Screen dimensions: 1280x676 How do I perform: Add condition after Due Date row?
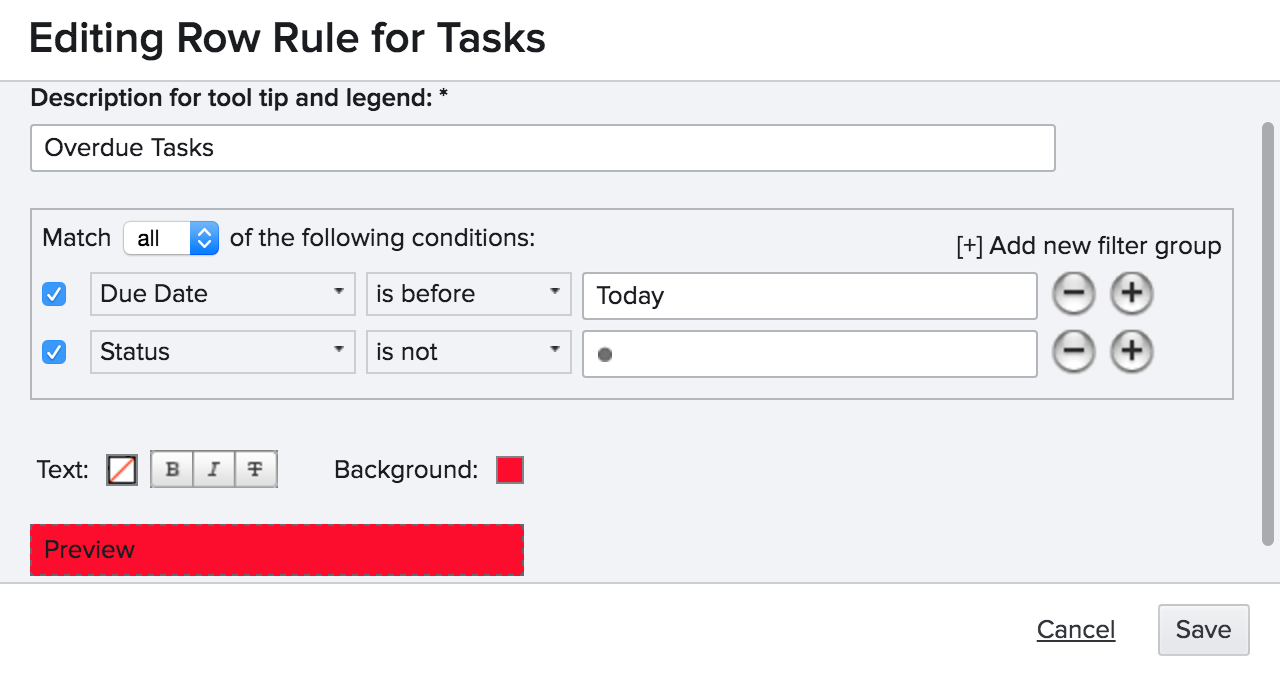(x=1132, y=295)
